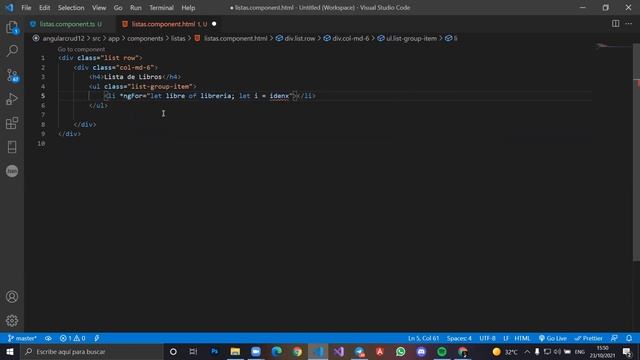
Task: Click the eye watch icon in status bar
Action: tap(48, 338)
